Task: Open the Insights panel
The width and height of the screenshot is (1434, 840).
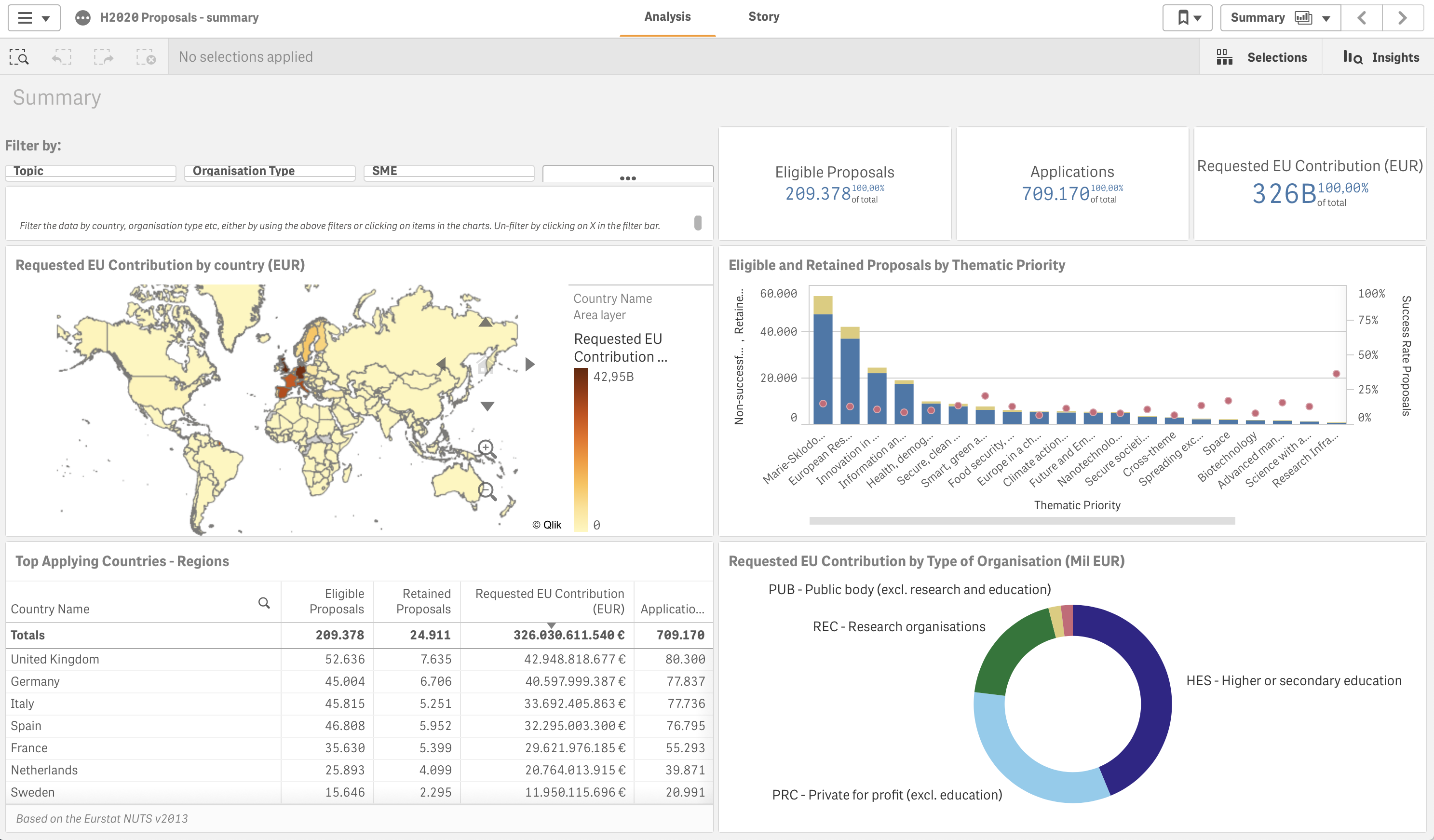Action: click(x=1380, y=57)
